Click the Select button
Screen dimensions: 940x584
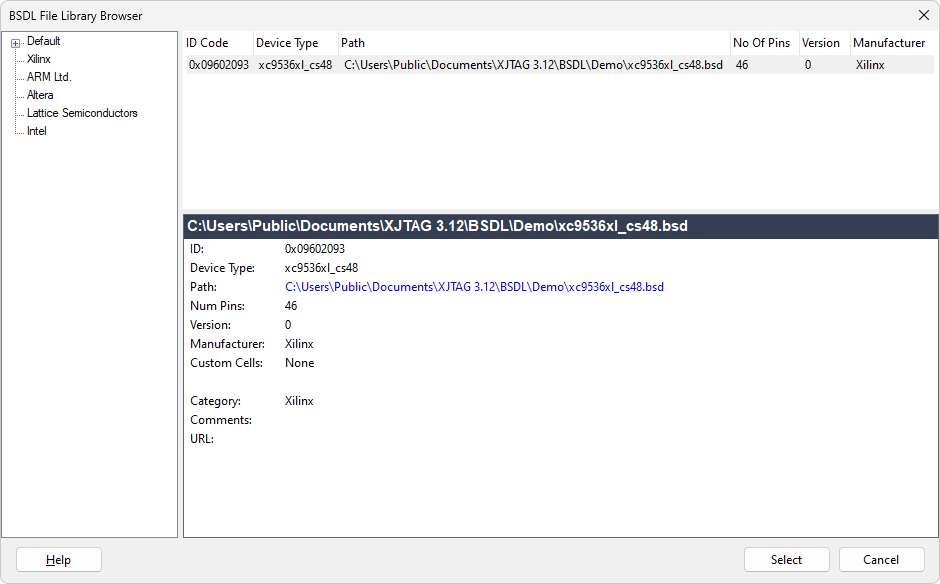pos(786,560)
